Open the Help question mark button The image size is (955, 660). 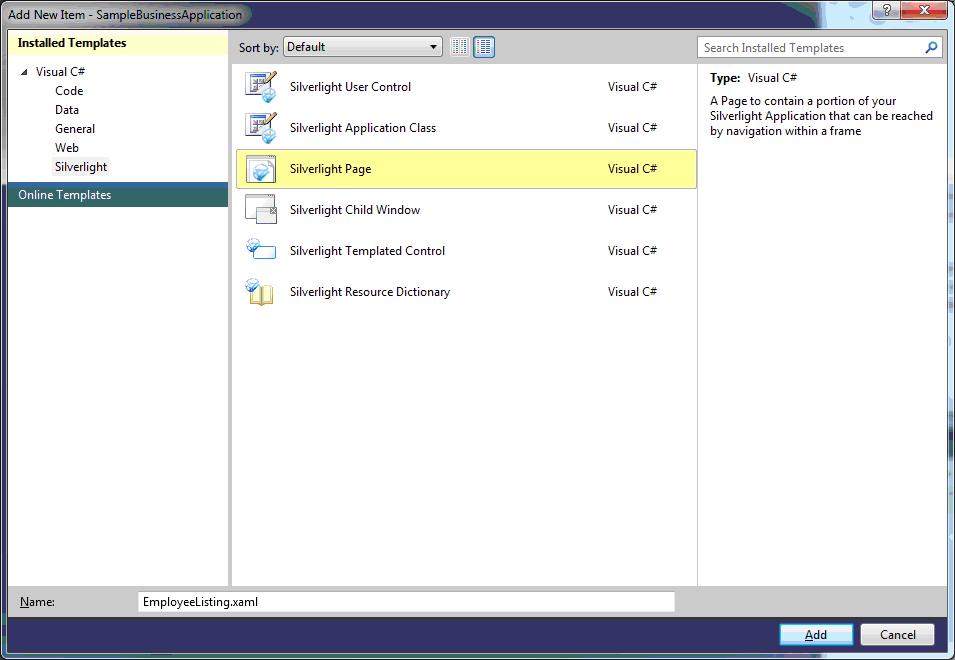click(x=887, y=10)
